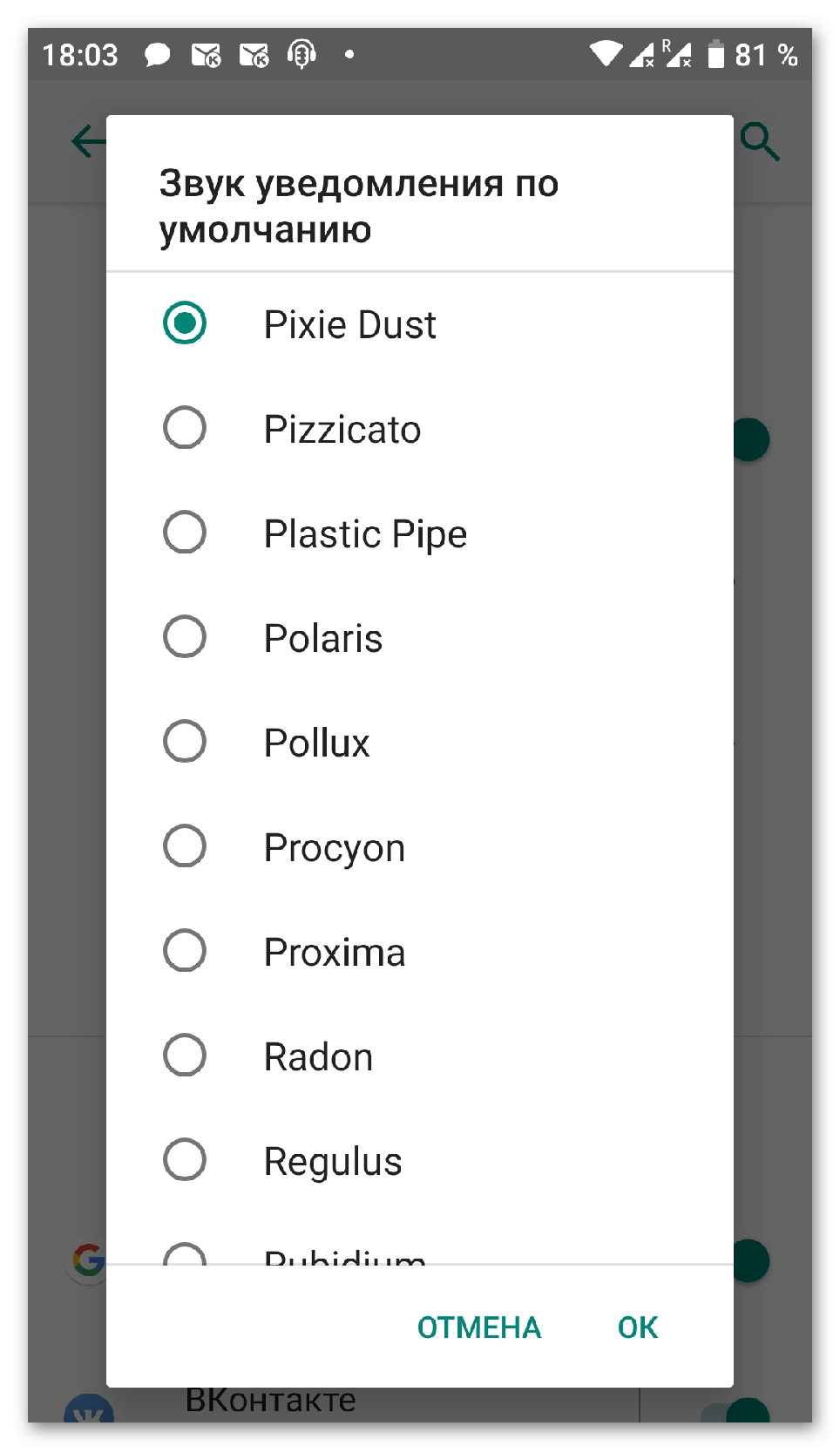840x1453 pixels.
Task: Tap the Google app icon
Action: point(87,1260)
